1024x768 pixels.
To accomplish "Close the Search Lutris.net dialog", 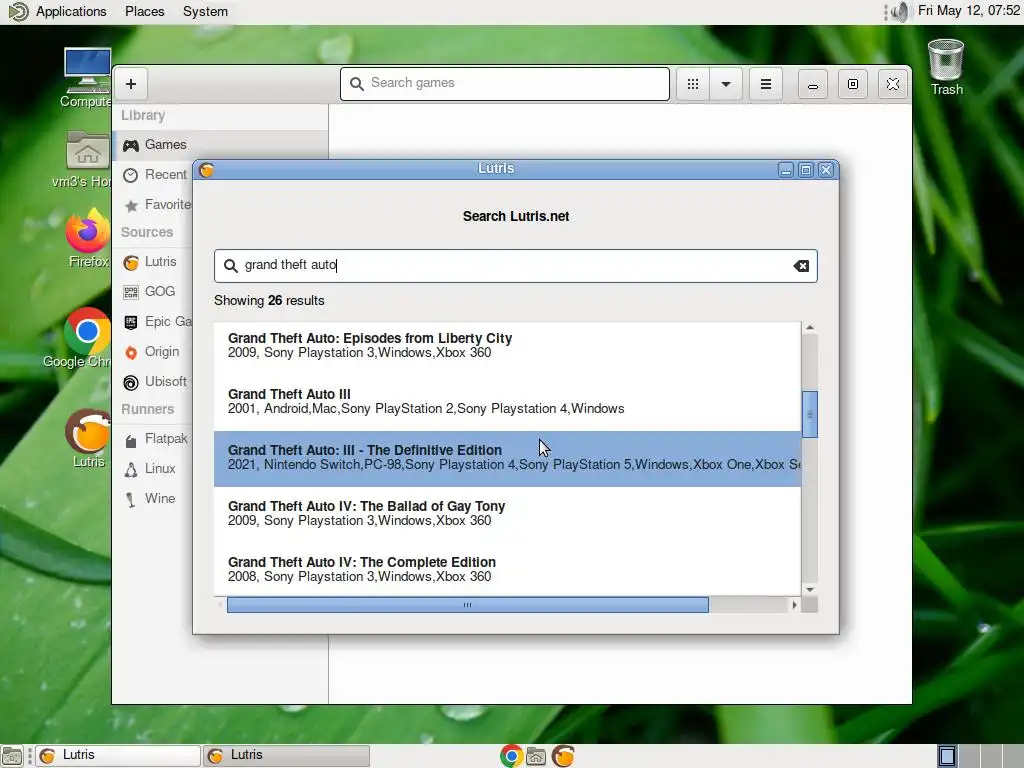I will click(x=825, y=170).
